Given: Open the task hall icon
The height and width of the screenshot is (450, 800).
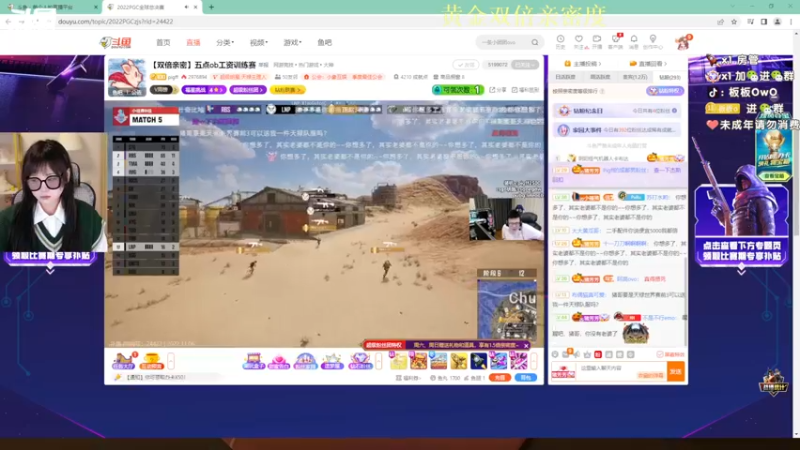Looking at the screenshot, I should point(123,361).
